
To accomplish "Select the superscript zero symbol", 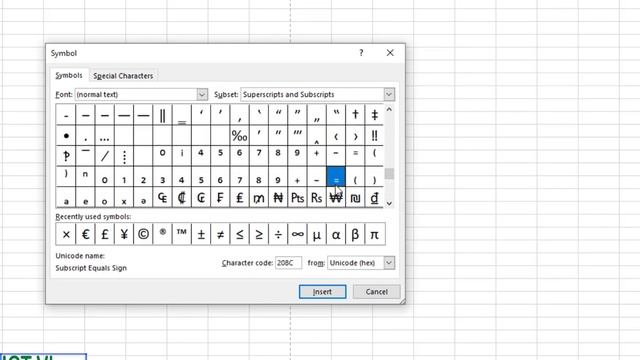I will 162,156.
